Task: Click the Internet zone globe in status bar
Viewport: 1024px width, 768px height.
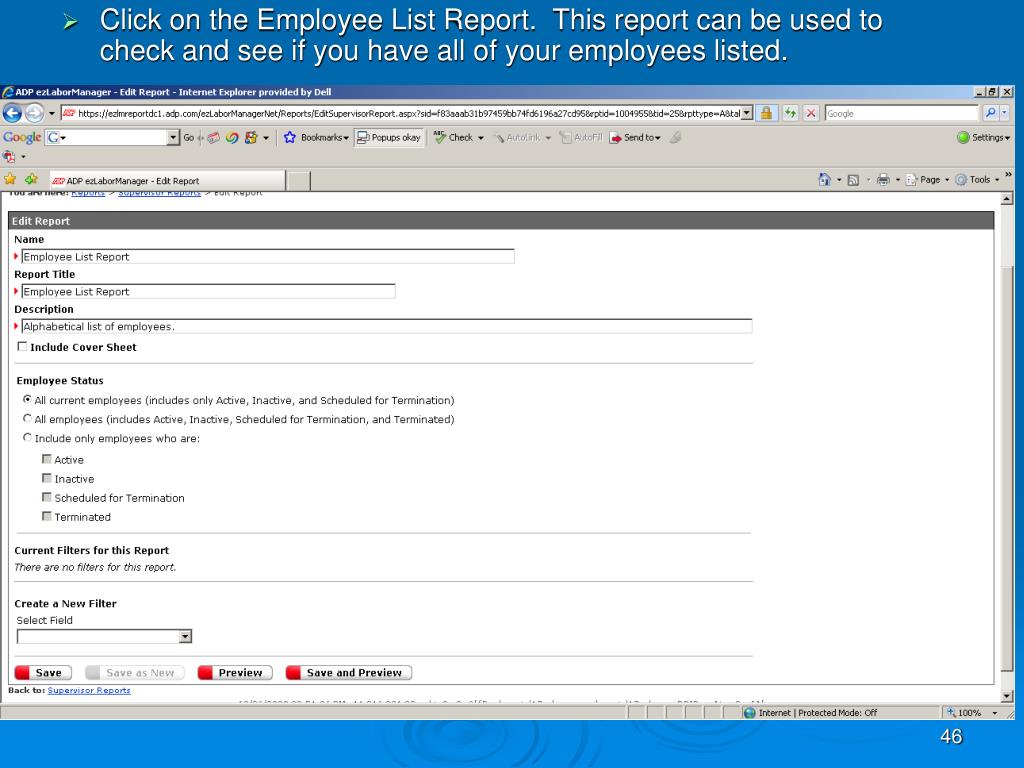Action: [x=750, y=712]
